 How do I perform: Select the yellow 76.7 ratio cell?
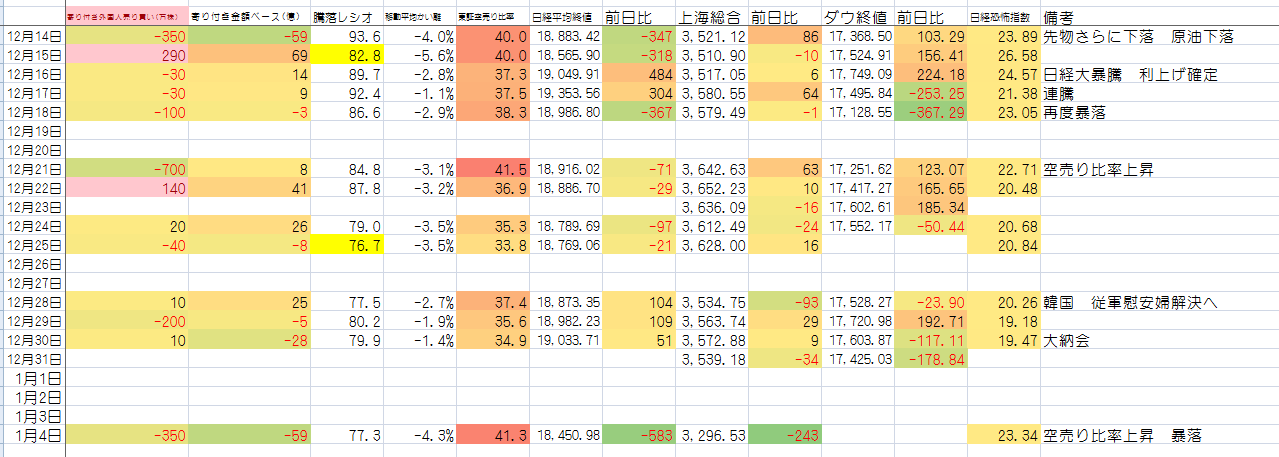click(346, 246)
